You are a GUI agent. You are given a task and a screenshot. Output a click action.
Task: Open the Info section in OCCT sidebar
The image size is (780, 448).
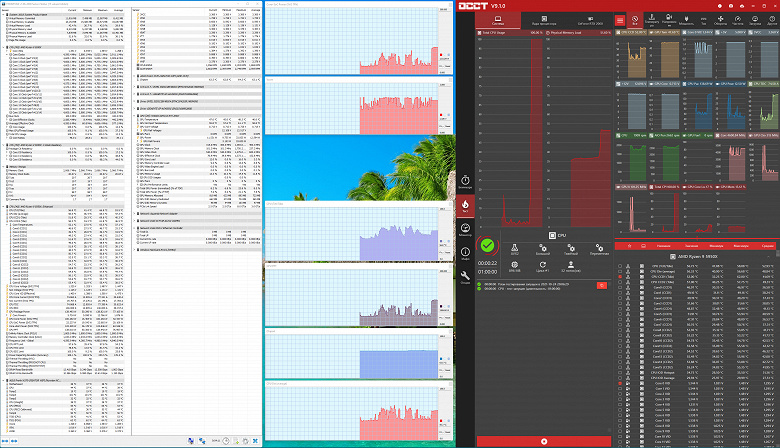[465, 253]
